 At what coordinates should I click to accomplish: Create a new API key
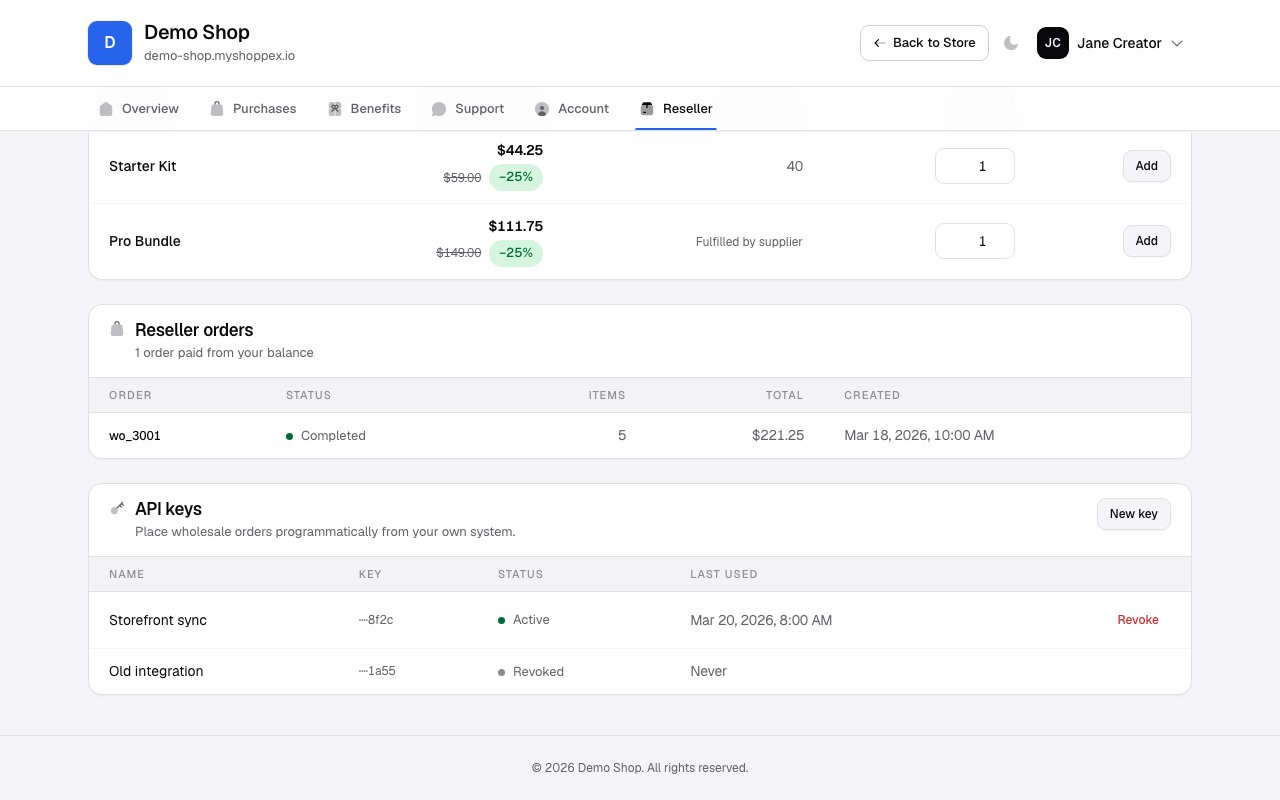pos(1134,514)
